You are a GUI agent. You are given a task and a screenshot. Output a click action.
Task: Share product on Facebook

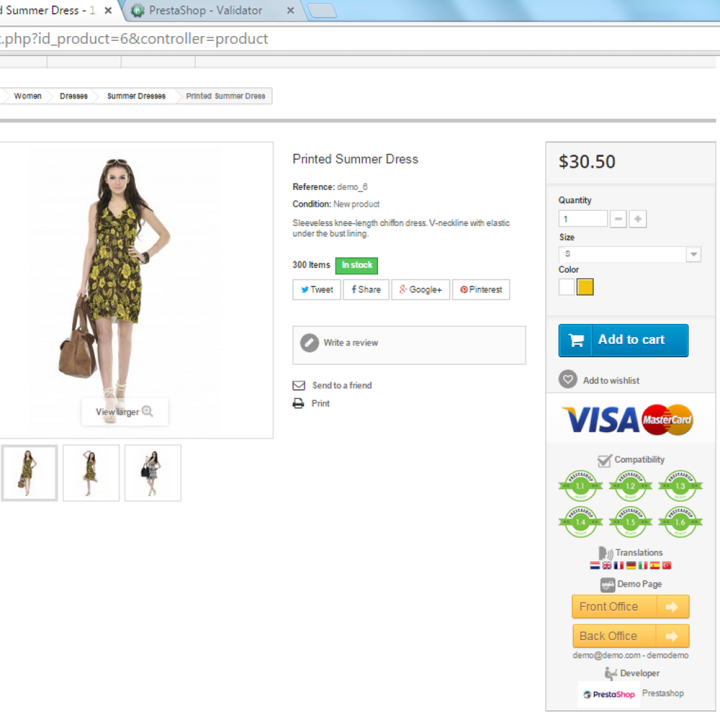click(366, 290)
